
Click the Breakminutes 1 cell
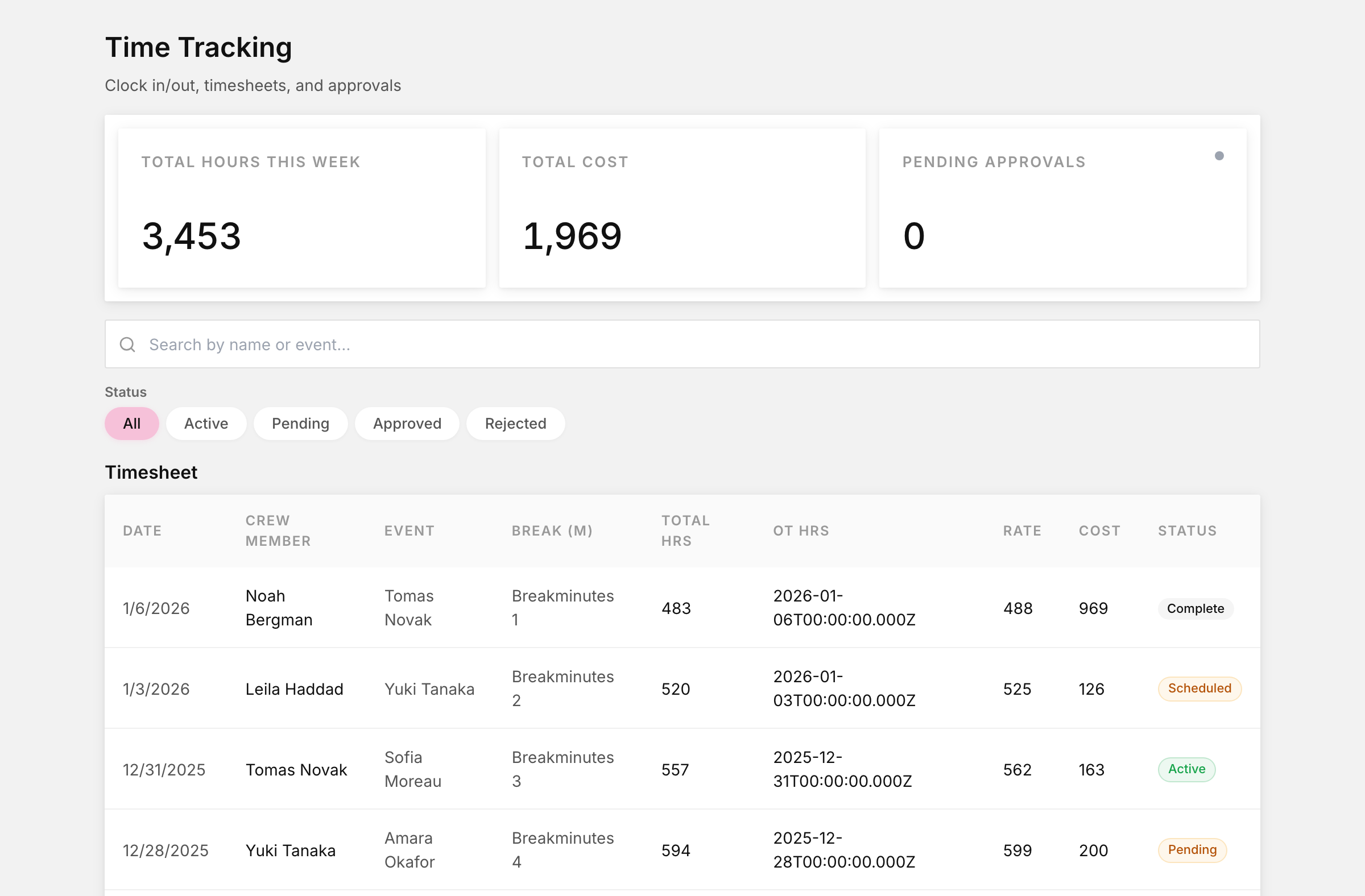(562, 608)
